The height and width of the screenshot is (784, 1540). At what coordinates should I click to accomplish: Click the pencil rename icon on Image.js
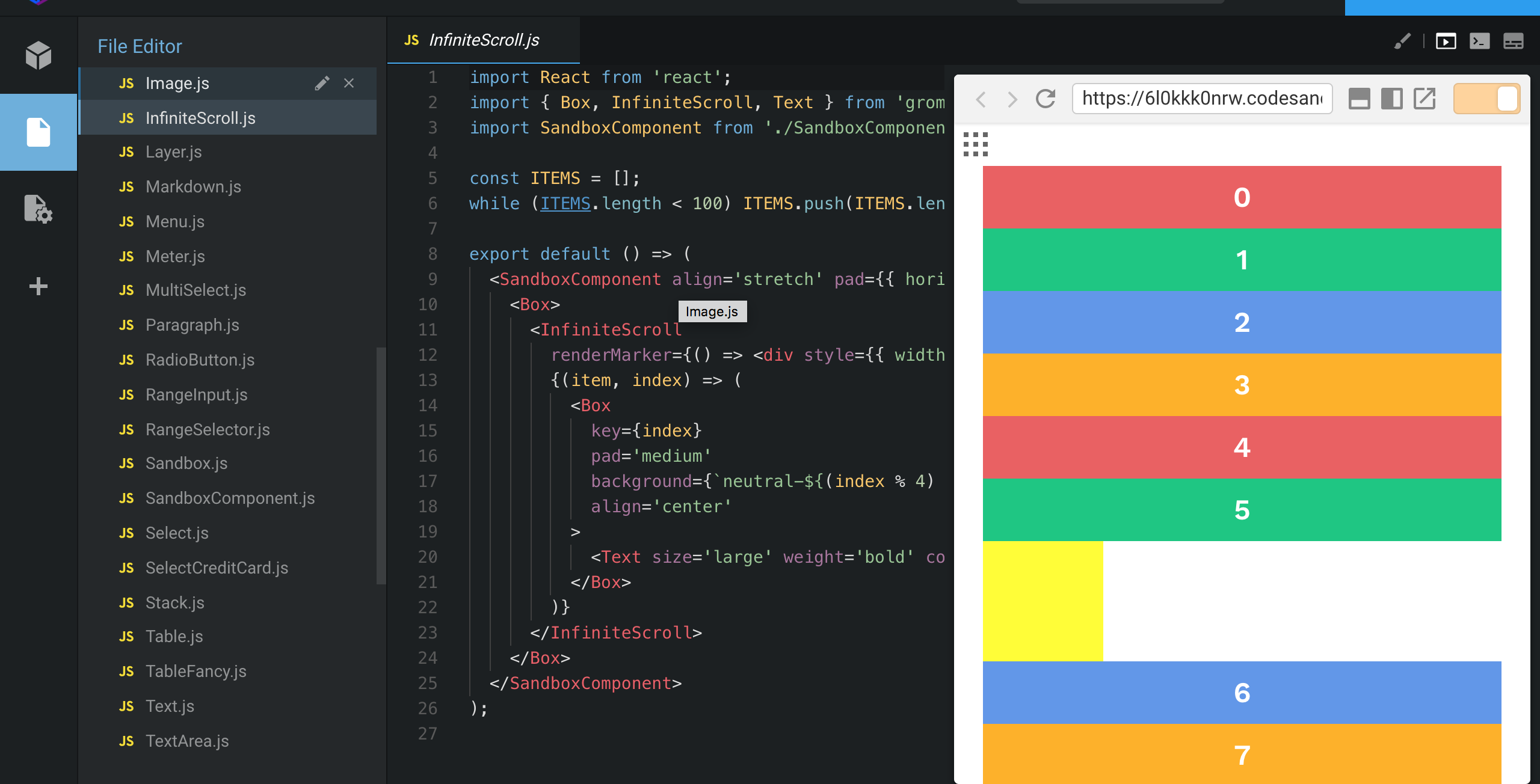[x=322, y=83]
